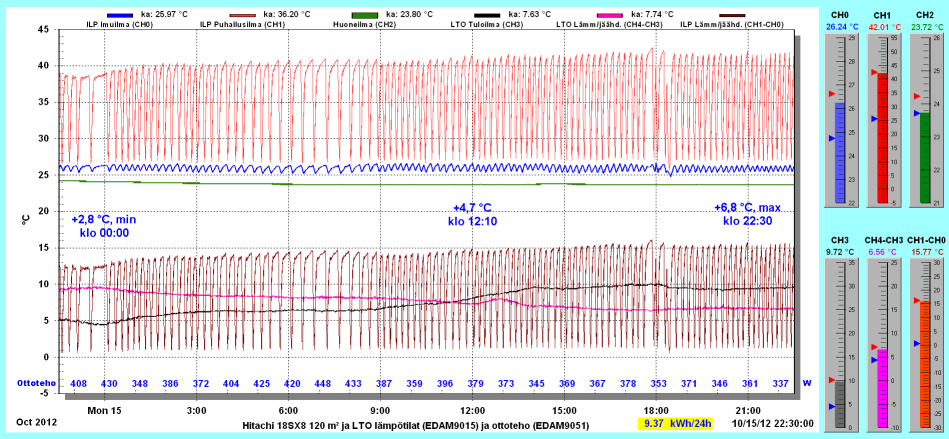
Task: Click the blue CH0 thermometer bar
Action: tap(839, 153)
